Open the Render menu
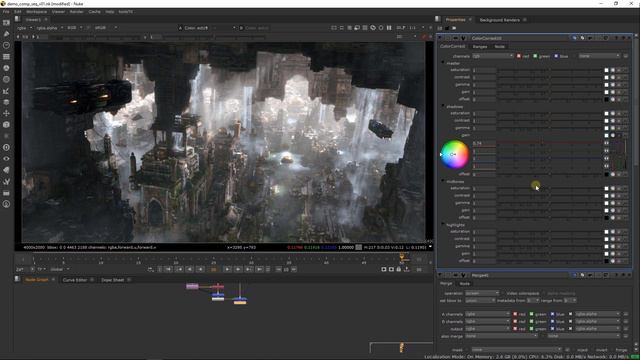Image resolution: width=640 pixels, height=360 pixels. (x=76, y=12)
